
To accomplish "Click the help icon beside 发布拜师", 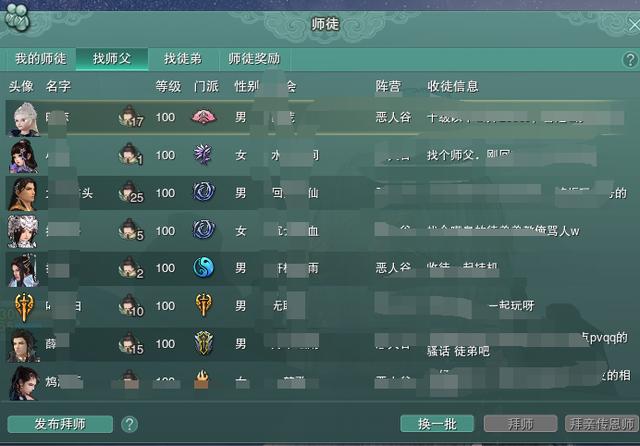I will [x=129, y=424].
